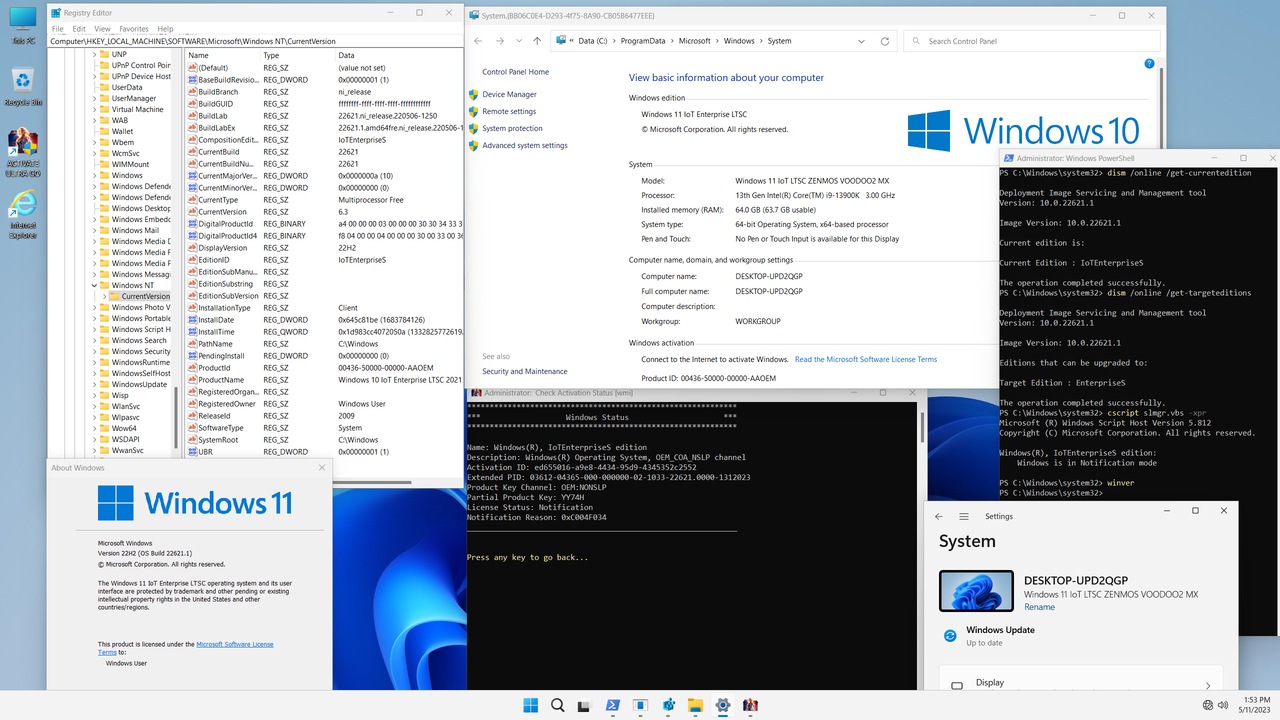Click the PowerShell window title bar icon
This screenshot has width=1280, height=720.
point(1008,158)
